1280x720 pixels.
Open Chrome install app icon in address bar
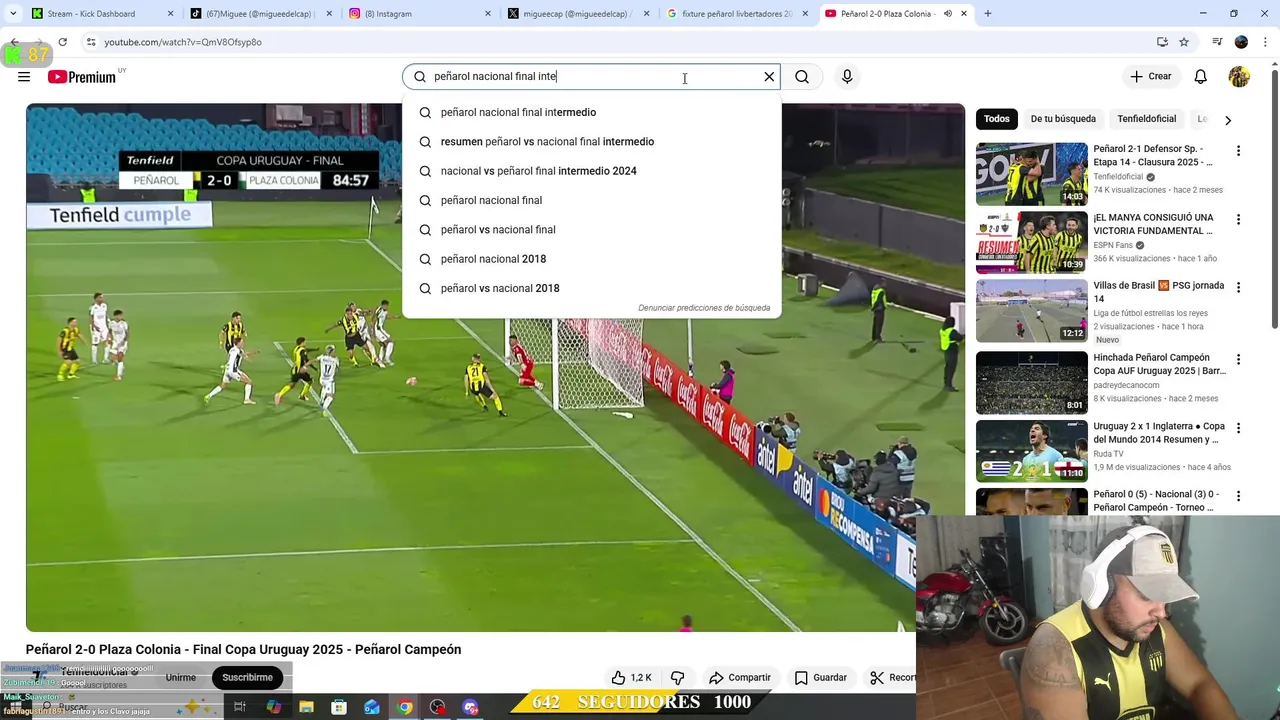click(1162, 42)
